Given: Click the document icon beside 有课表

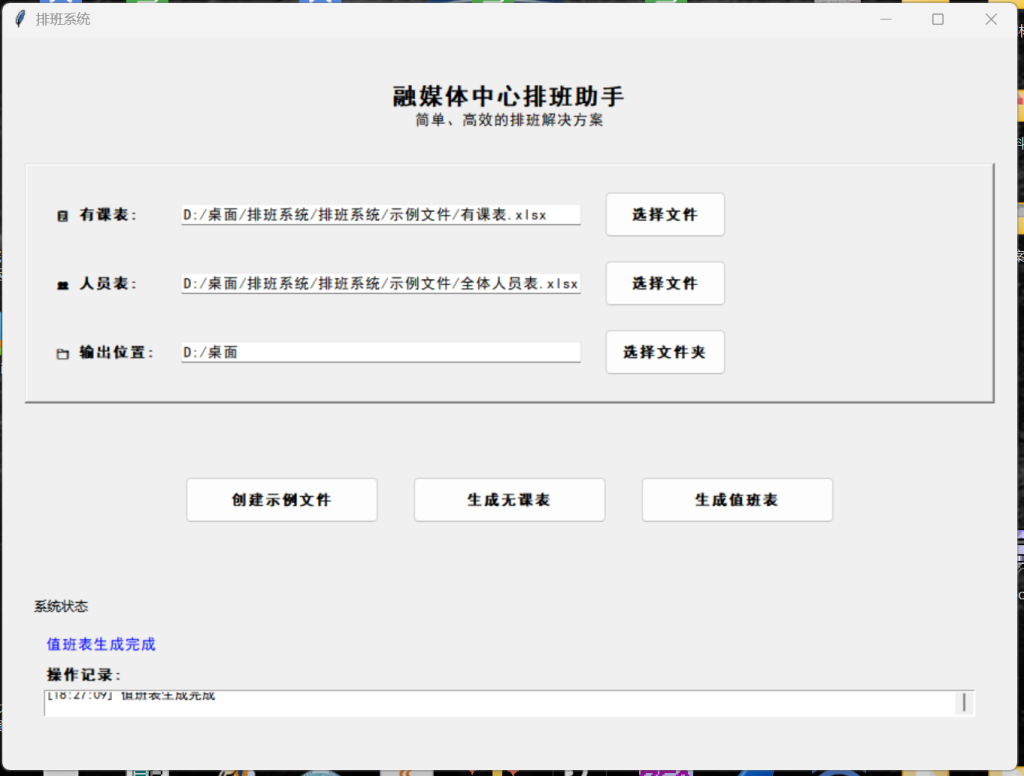Looking at the screenshot, I should tap(63, 216).
